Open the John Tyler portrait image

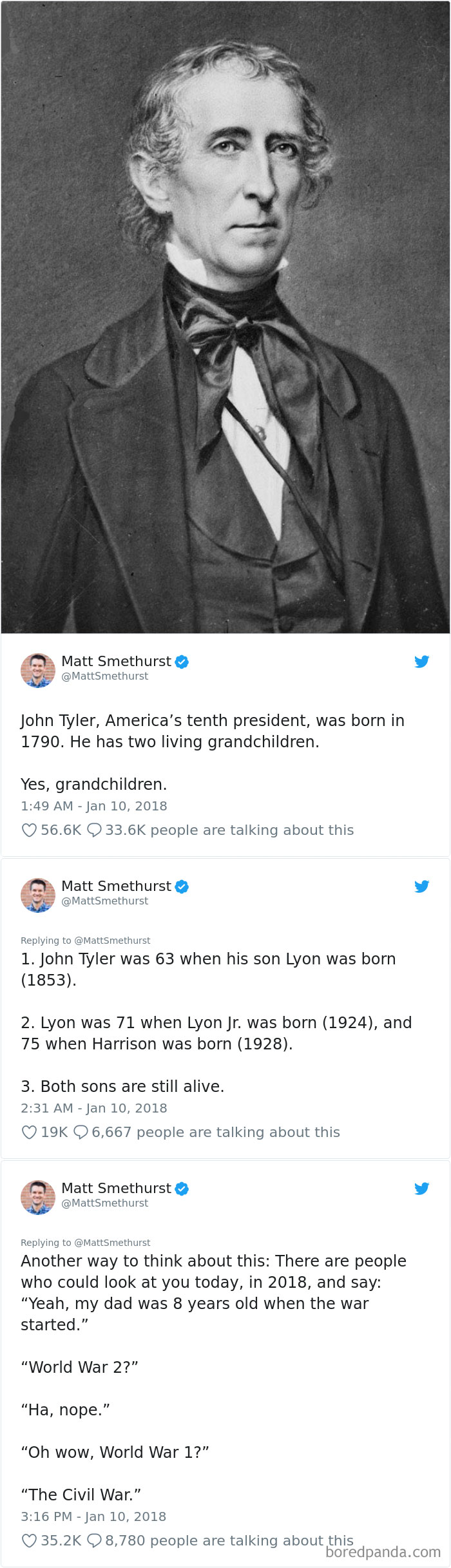pos(225,316)
